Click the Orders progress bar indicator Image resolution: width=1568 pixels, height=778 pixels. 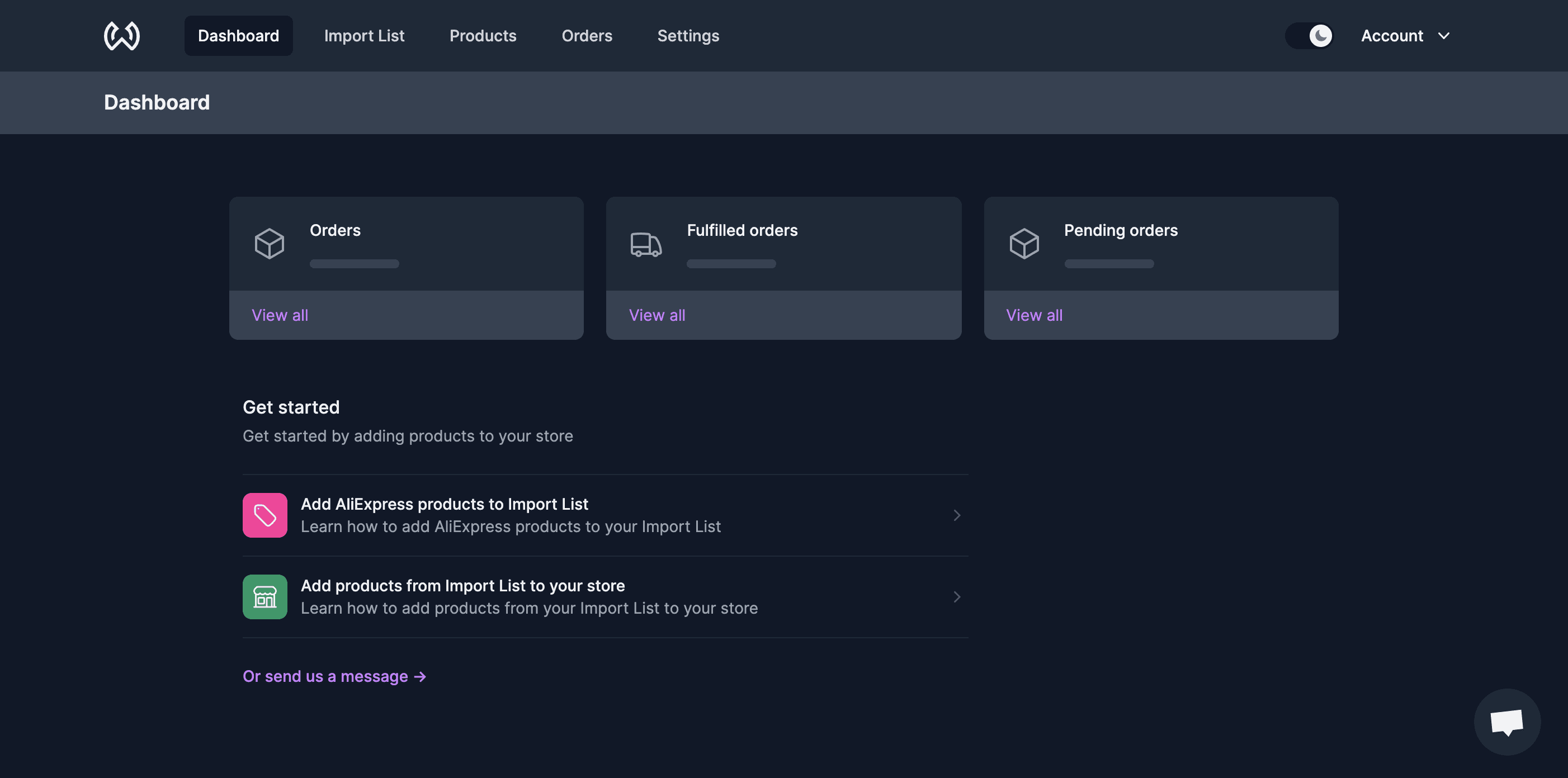click(354, 264)
